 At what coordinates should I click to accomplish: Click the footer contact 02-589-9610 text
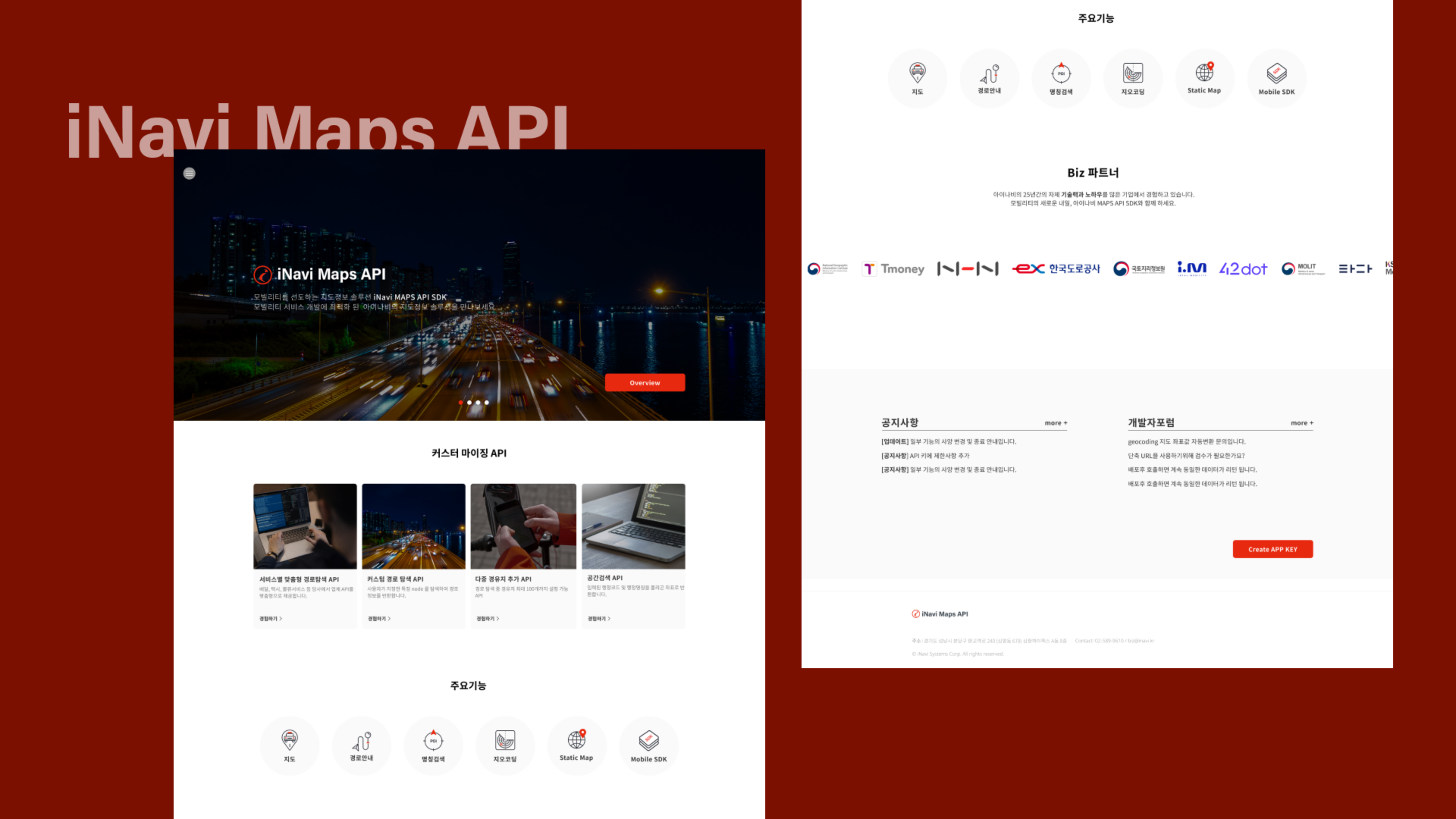point(1114,640)
